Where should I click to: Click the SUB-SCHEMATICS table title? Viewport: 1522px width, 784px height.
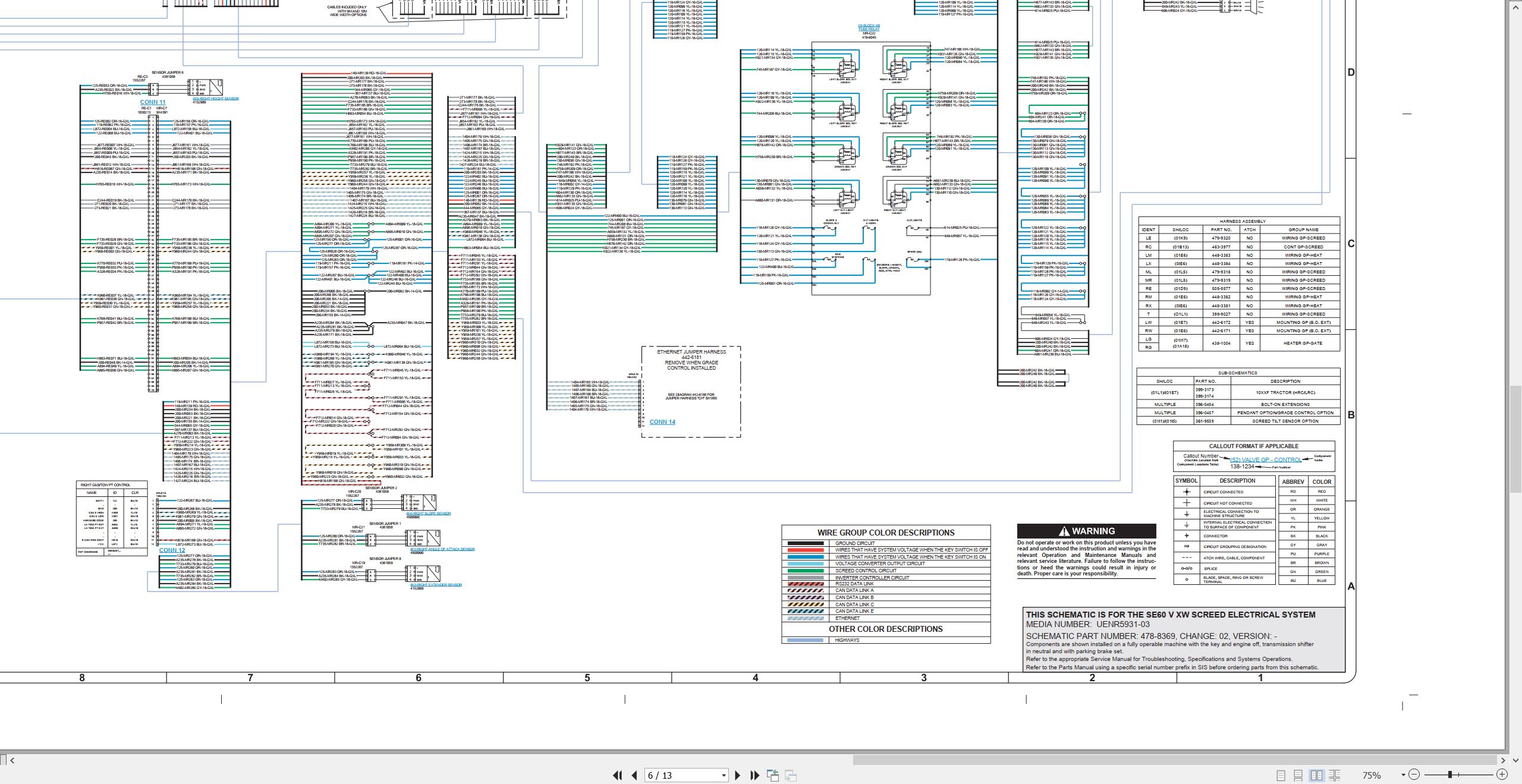1238,373
